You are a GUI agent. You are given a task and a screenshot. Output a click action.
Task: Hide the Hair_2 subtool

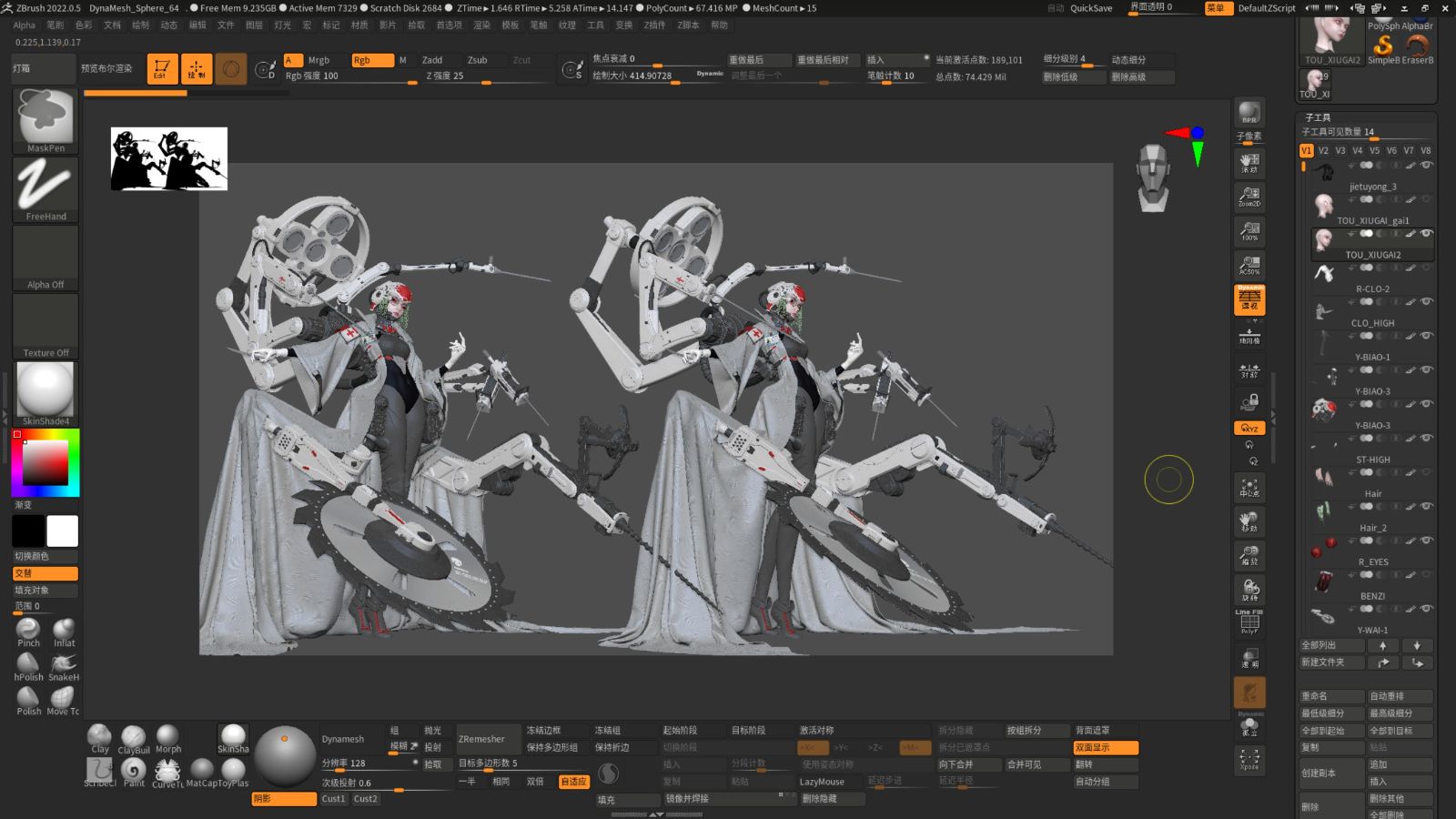(1427, 507)
